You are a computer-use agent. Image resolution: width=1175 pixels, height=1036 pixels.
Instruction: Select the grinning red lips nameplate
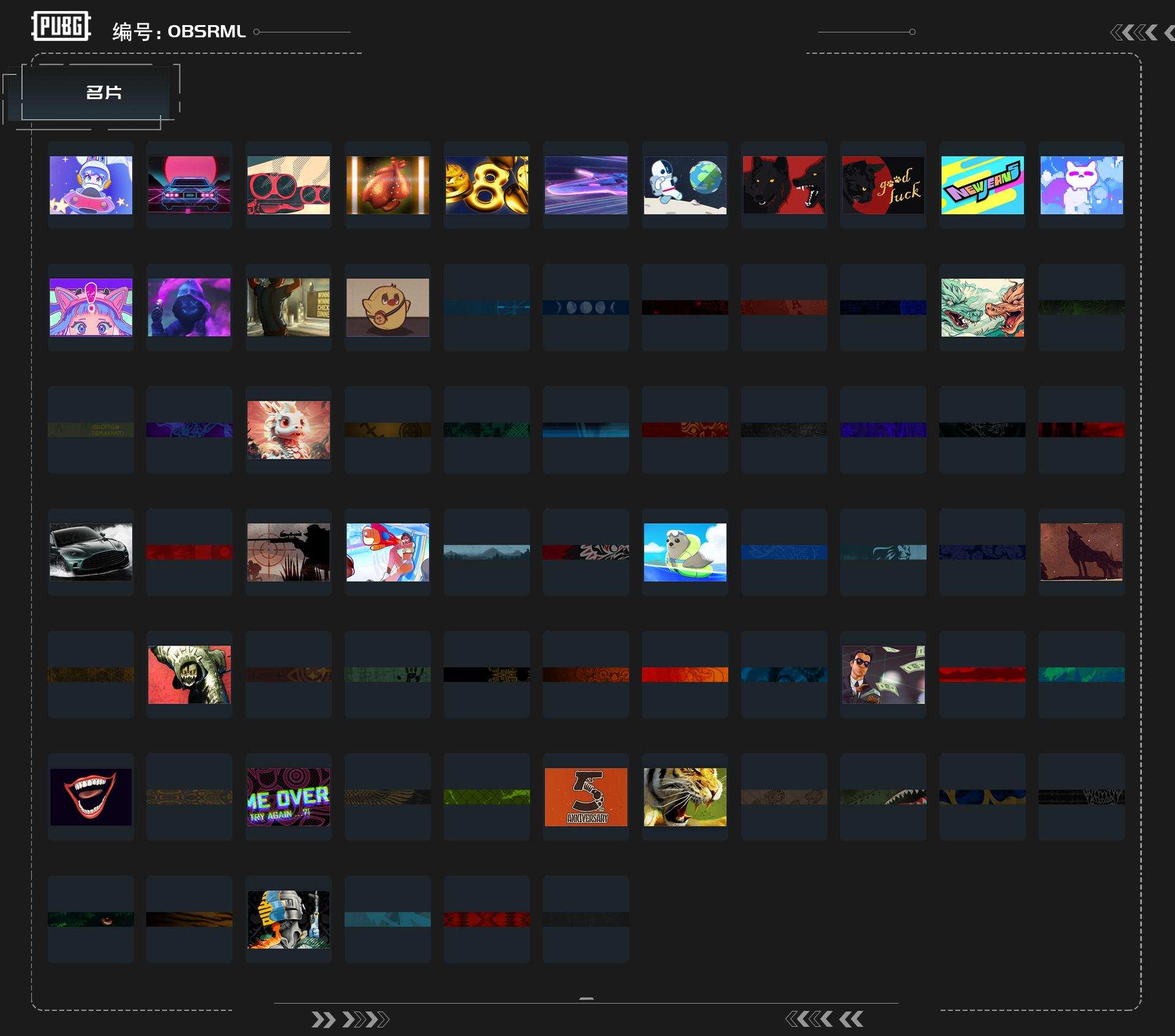(91, 797)
